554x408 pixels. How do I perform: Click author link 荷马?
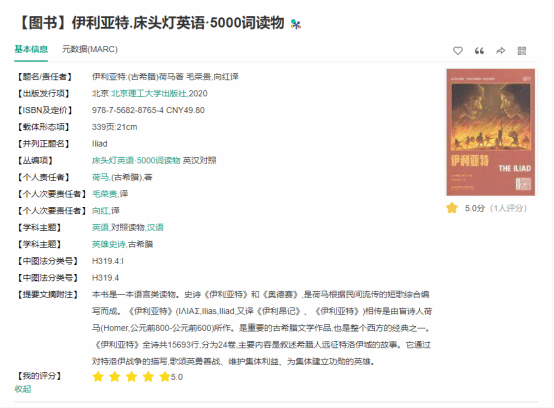point(100,177)
